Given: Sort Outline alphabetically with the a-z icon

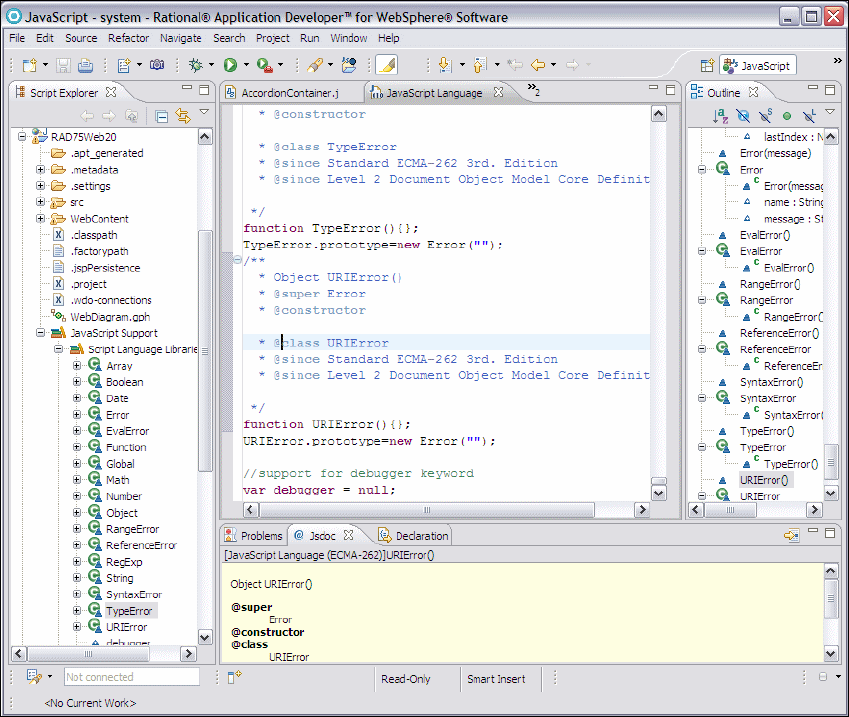Looking at the screenshot, I should tap(721, 116).
